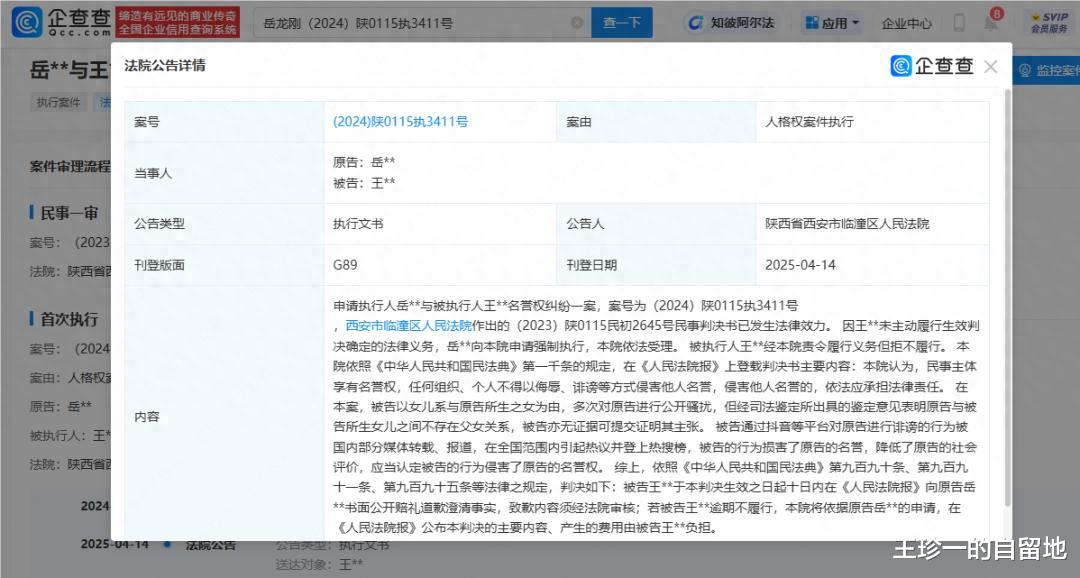Open 知彼阿尔法 from the top bar
This screenshot has height=578, width=1080.
(731, 23)
